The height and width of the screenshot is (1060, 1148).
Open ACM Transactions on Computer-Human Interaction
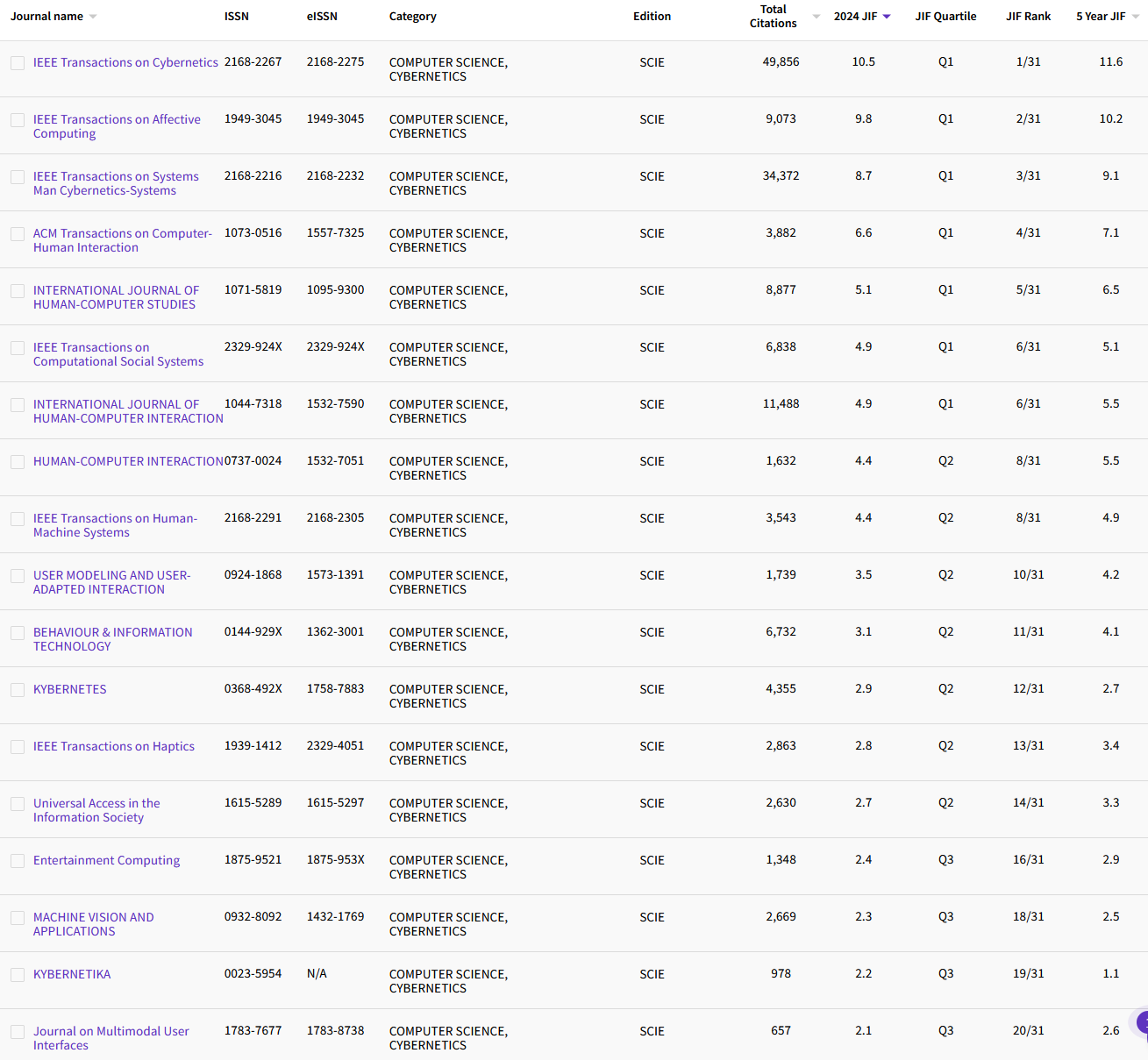coord(122,240)
